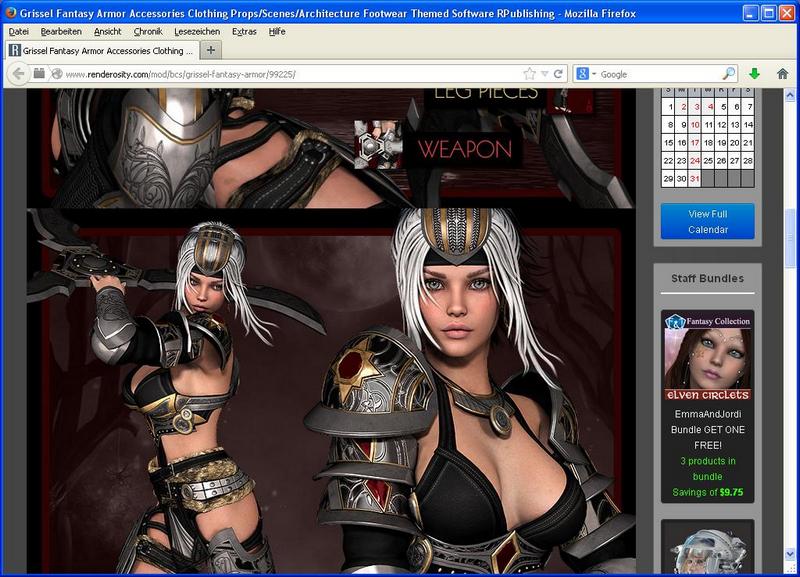
Task: Click the Savings of $9.75 text
Action: coord(708,492)
